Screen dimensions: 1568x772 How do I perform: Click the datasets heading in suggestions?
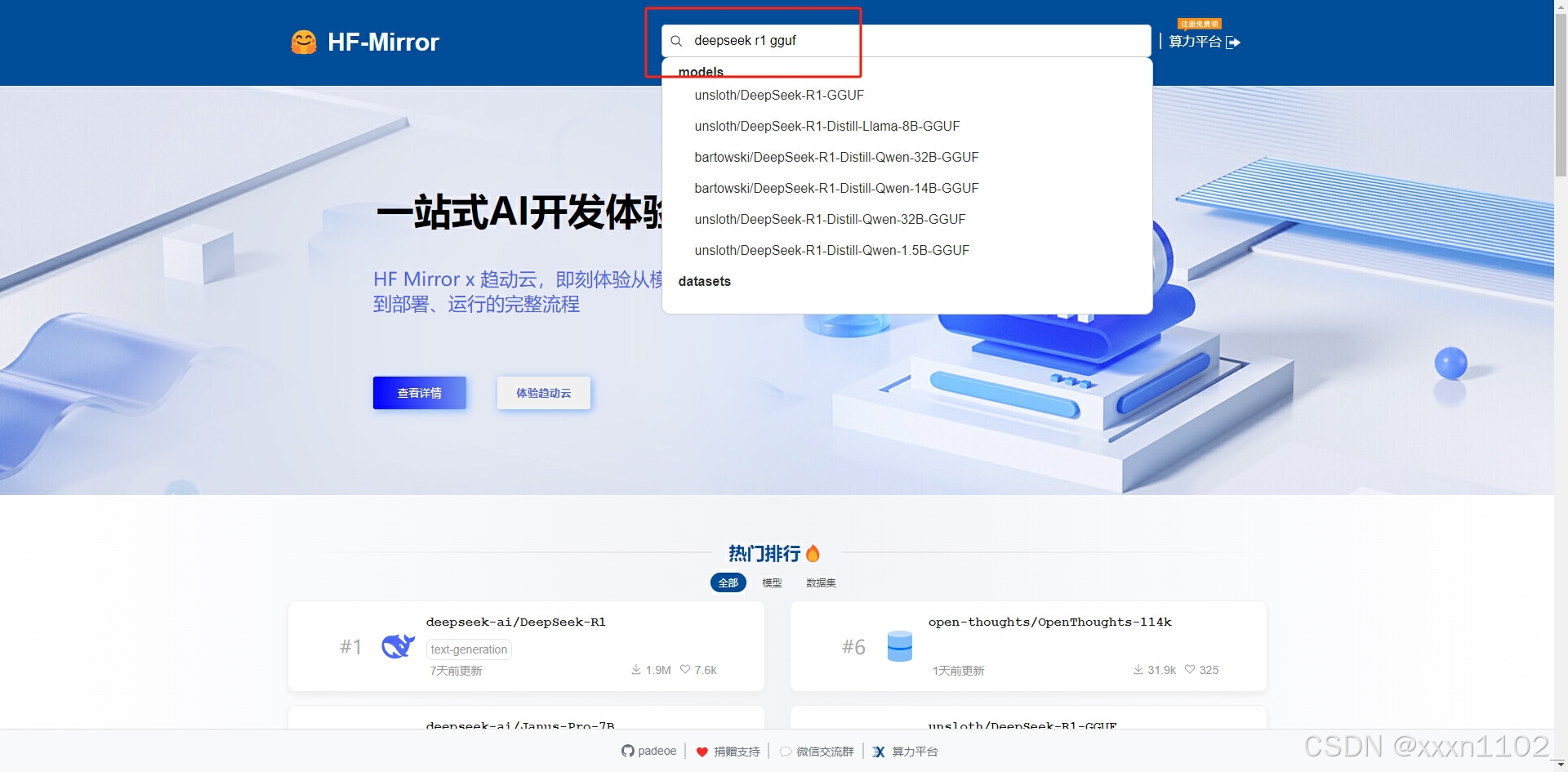(x=704, y=282)
